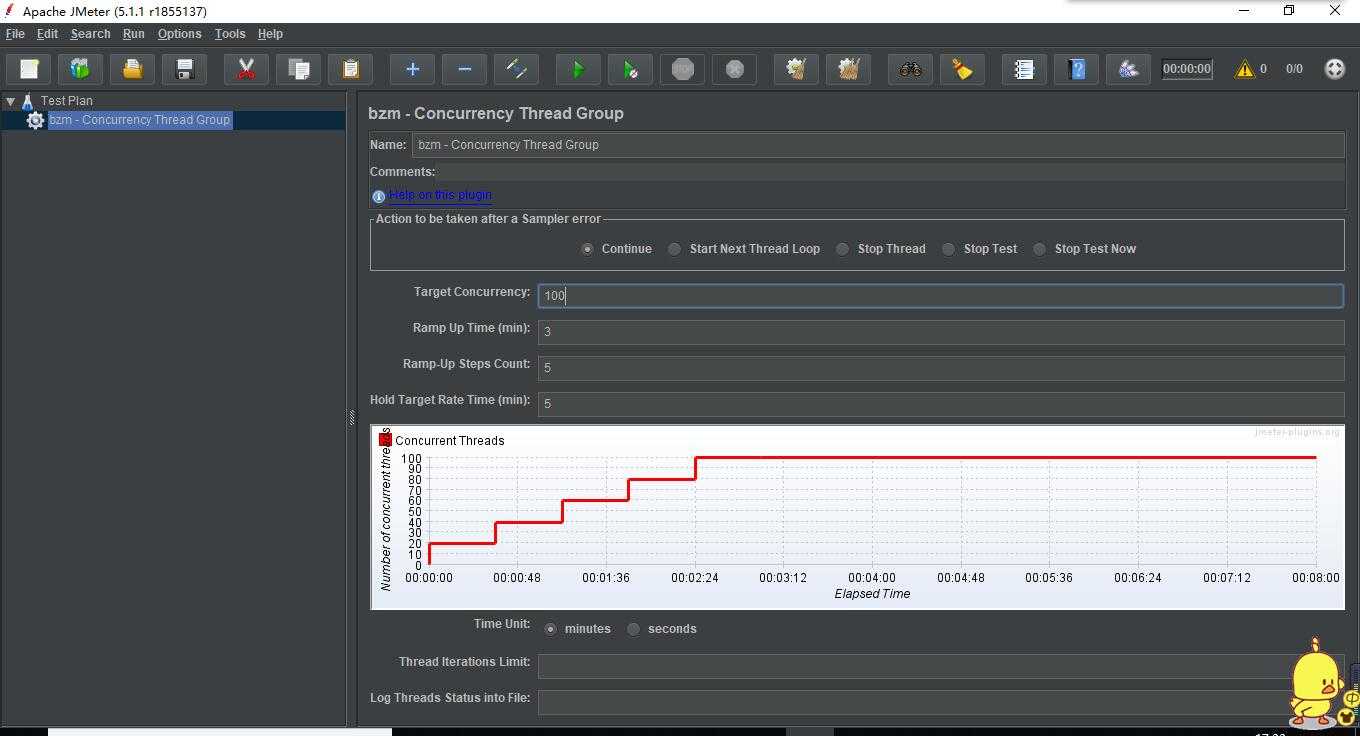
Task: Click the Toggle enable/disable icon
Action: tap(516, 69)
